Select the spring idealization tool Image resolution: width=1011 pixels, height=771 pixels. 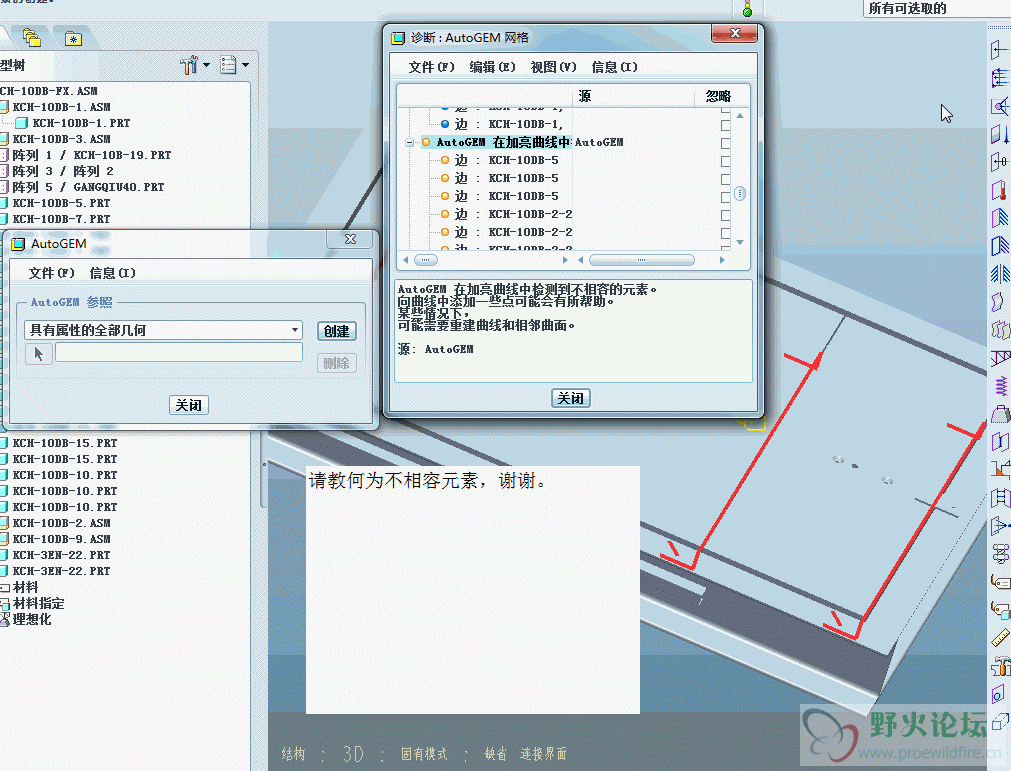point(999,386)
